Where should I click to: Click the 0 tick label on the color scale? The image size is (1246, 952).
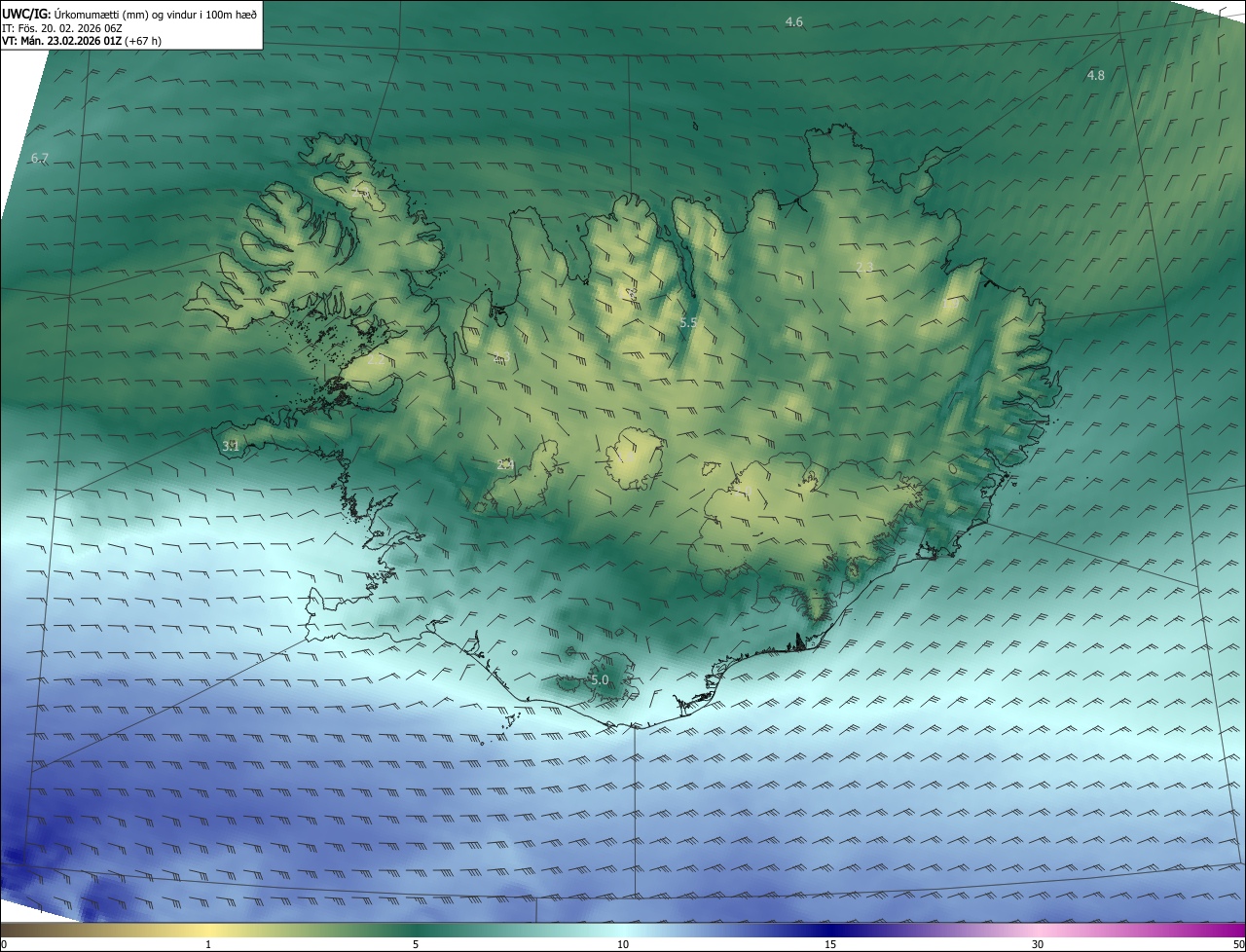(4, 944)
